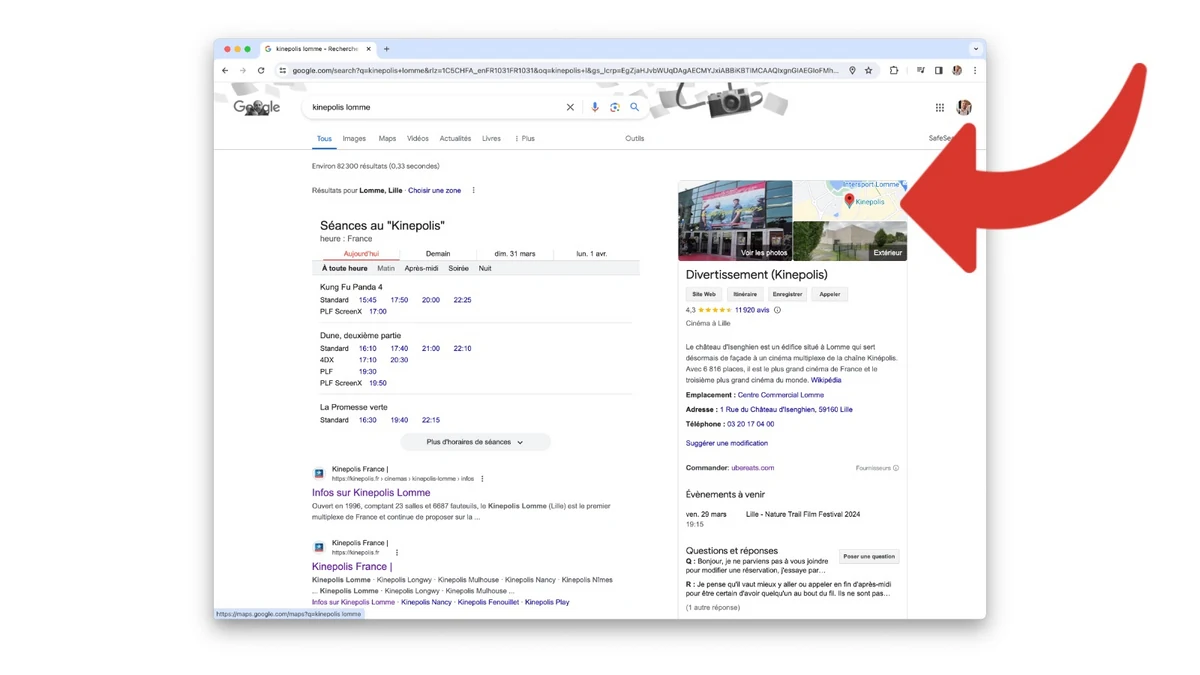
Task: Click the Google search input containing 'kinepolis lomme'
Action: point(435,107)
